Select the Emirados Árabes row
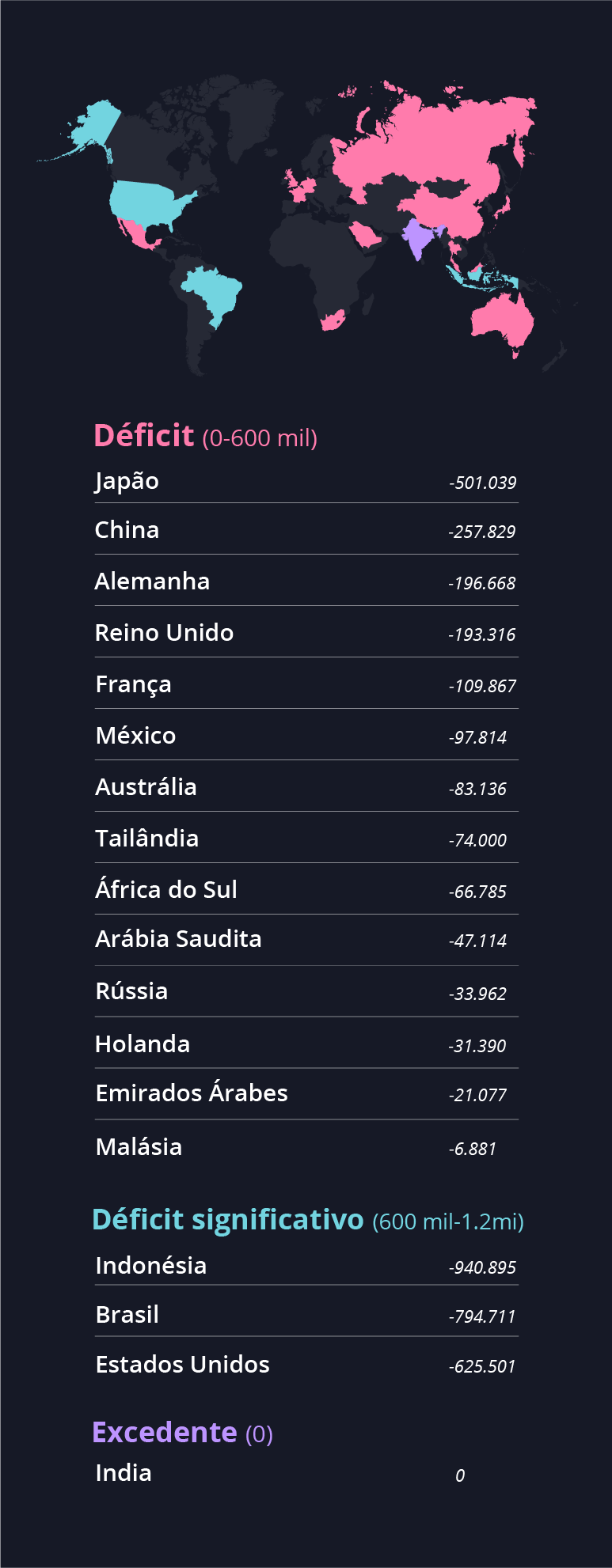612x1568 pixels. (306, 1094)
